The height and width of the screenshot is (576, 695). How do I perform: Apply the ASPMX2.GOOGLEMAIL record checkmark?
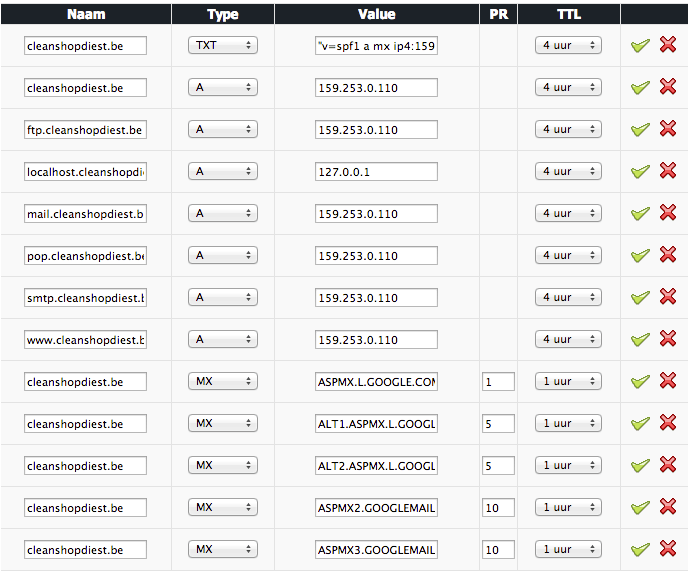tap(640, 508)
